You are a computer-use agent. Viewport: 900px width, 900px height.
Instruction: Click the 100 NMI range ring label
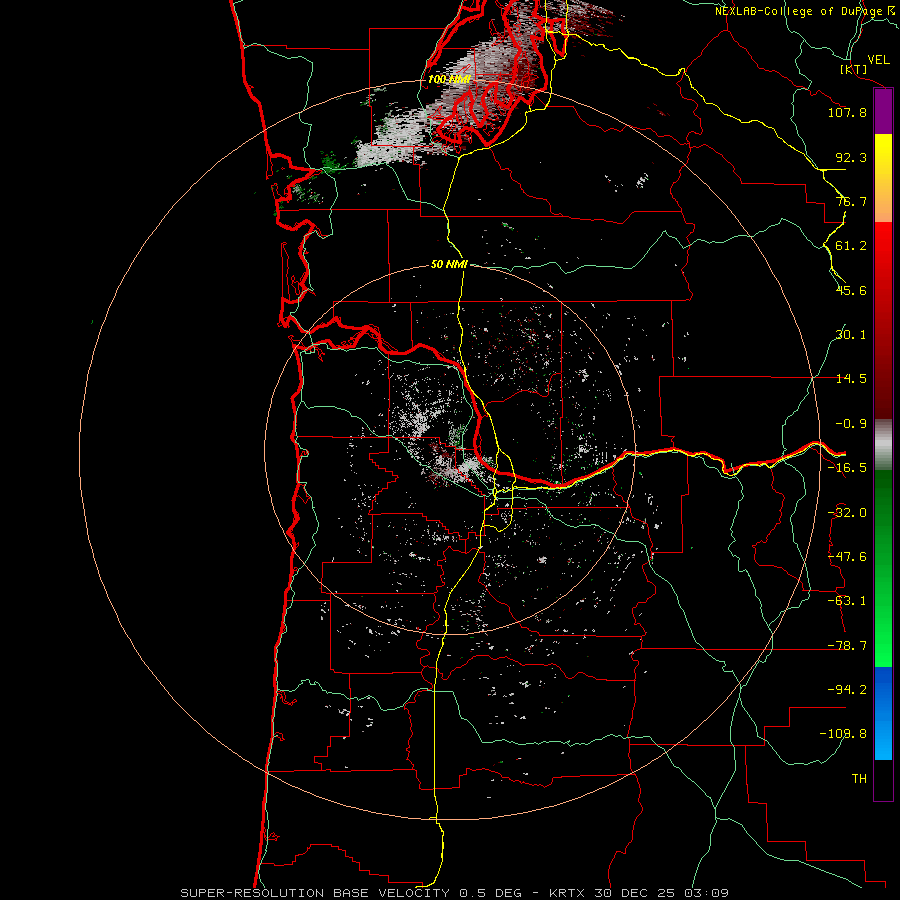(x=449, y=79)
